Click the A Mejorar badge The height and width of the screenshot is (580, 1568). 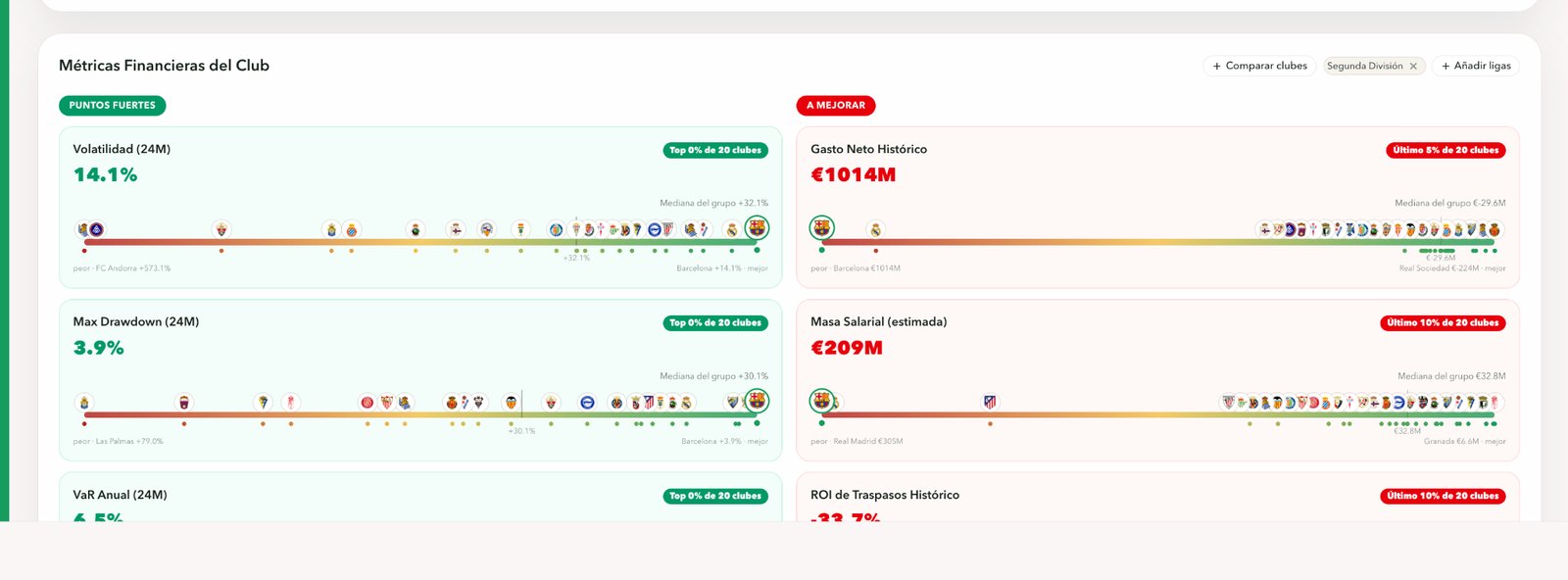[836, 106]
